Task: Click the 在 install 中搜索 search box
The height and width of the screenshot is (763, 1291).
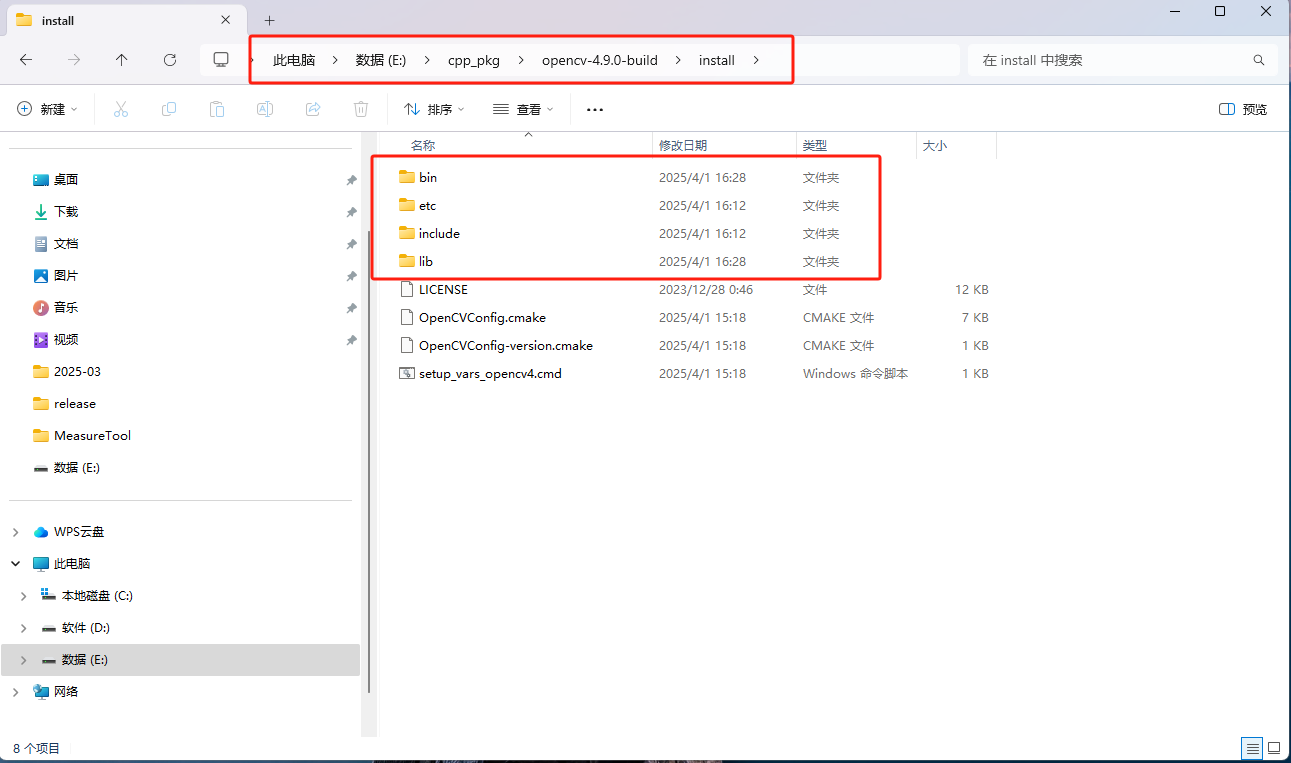Action: click(1110, 60)
